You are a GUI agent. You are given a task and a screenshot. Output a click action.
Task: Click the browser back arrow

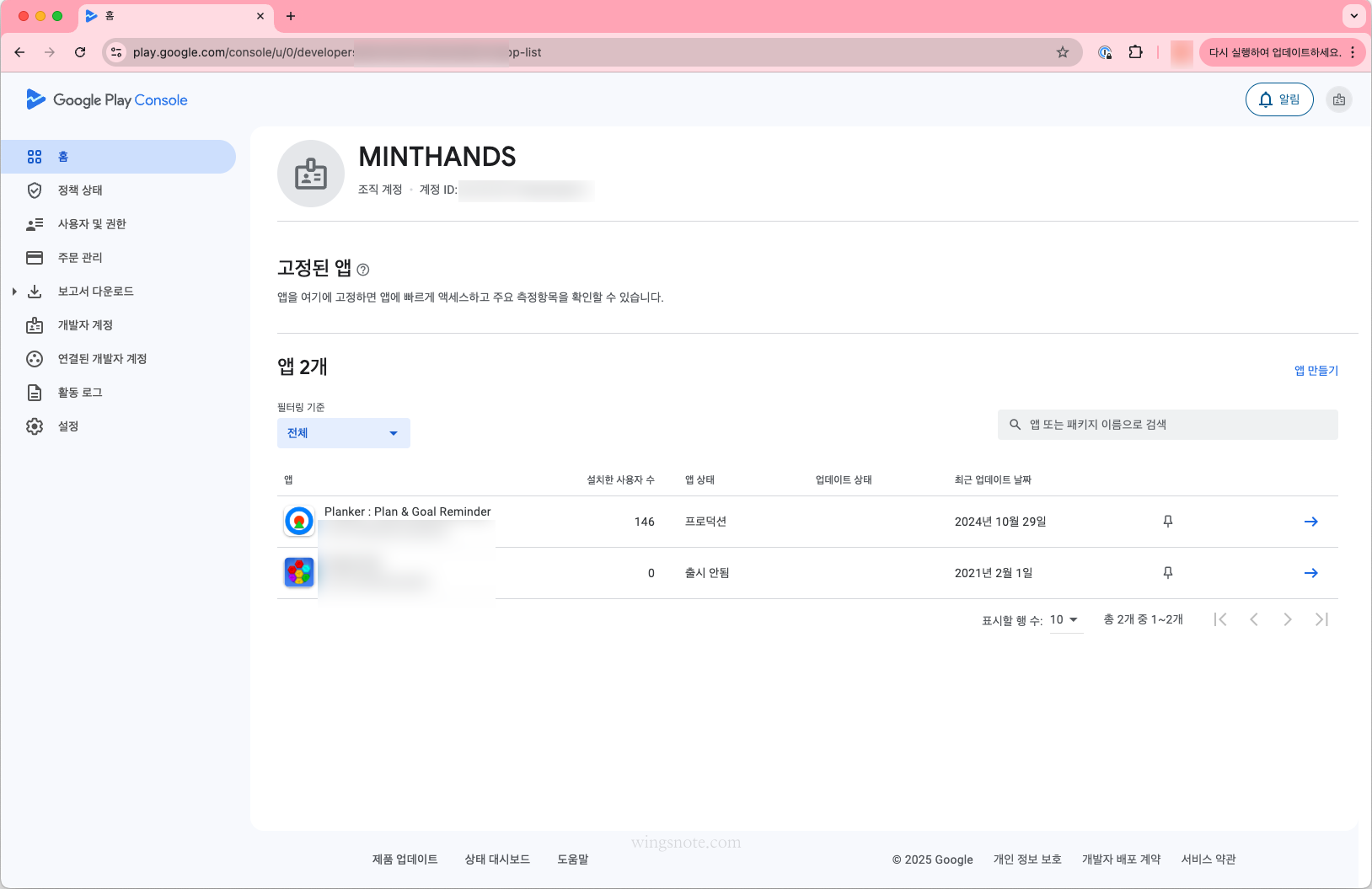click(x=19, y=52)
